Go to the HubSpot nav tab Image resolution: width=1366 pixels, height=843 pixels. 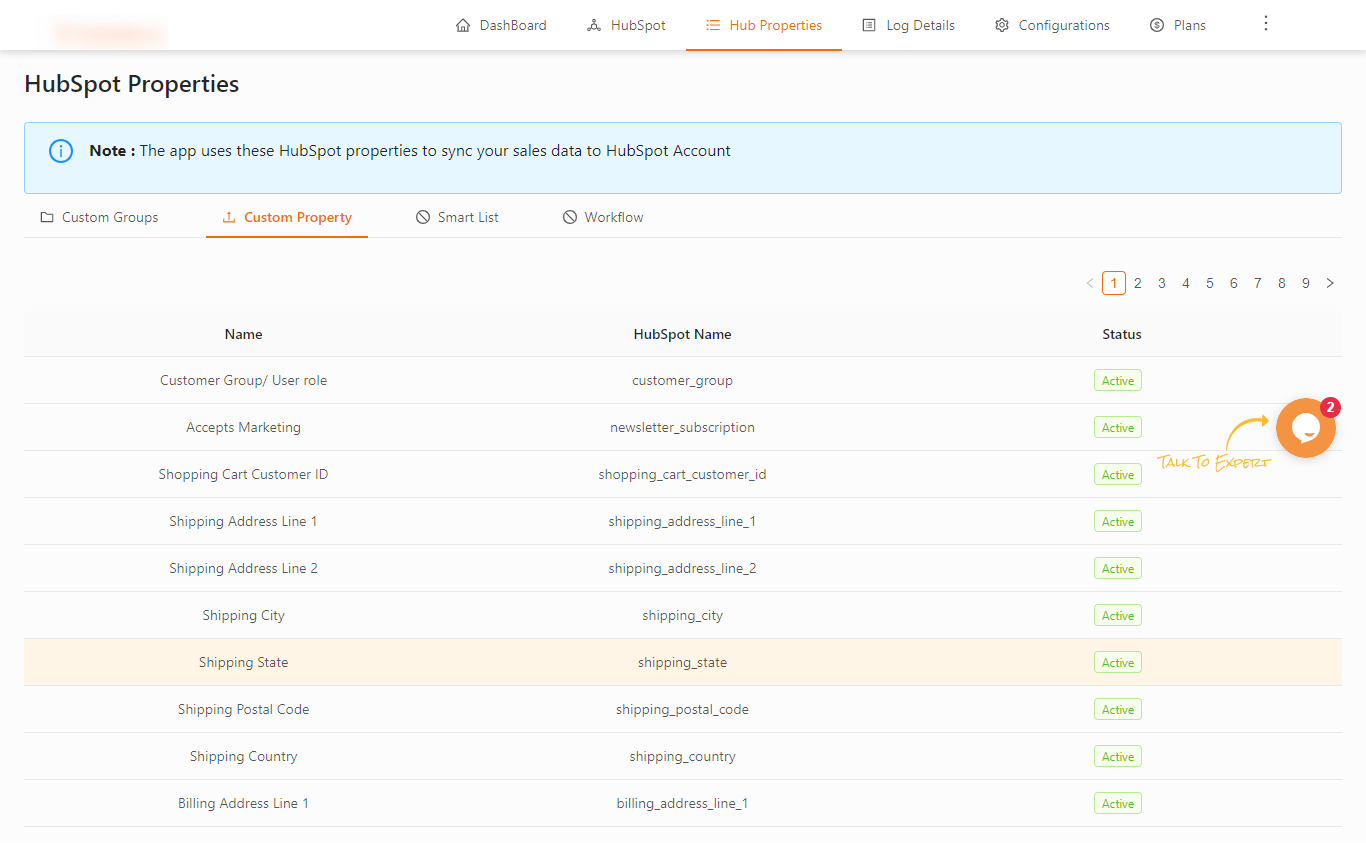[x=626, y=25]
